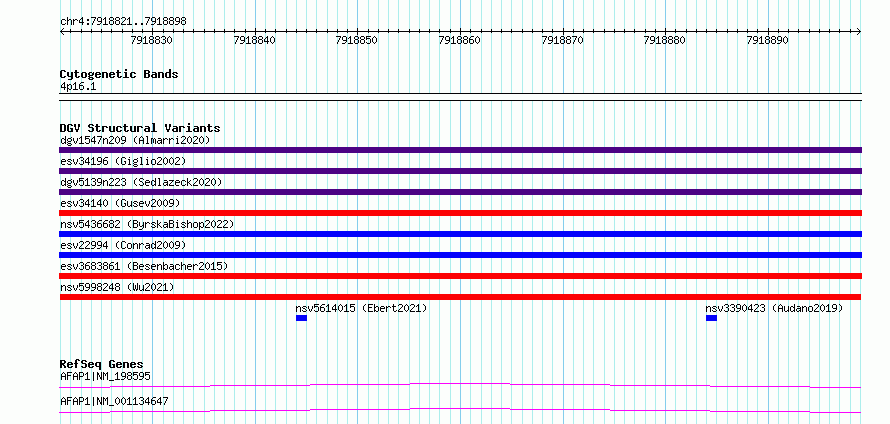Click the blue bar under nsv5436682
The width and height of the screenshot is (890, 424).
pos(460,234)
